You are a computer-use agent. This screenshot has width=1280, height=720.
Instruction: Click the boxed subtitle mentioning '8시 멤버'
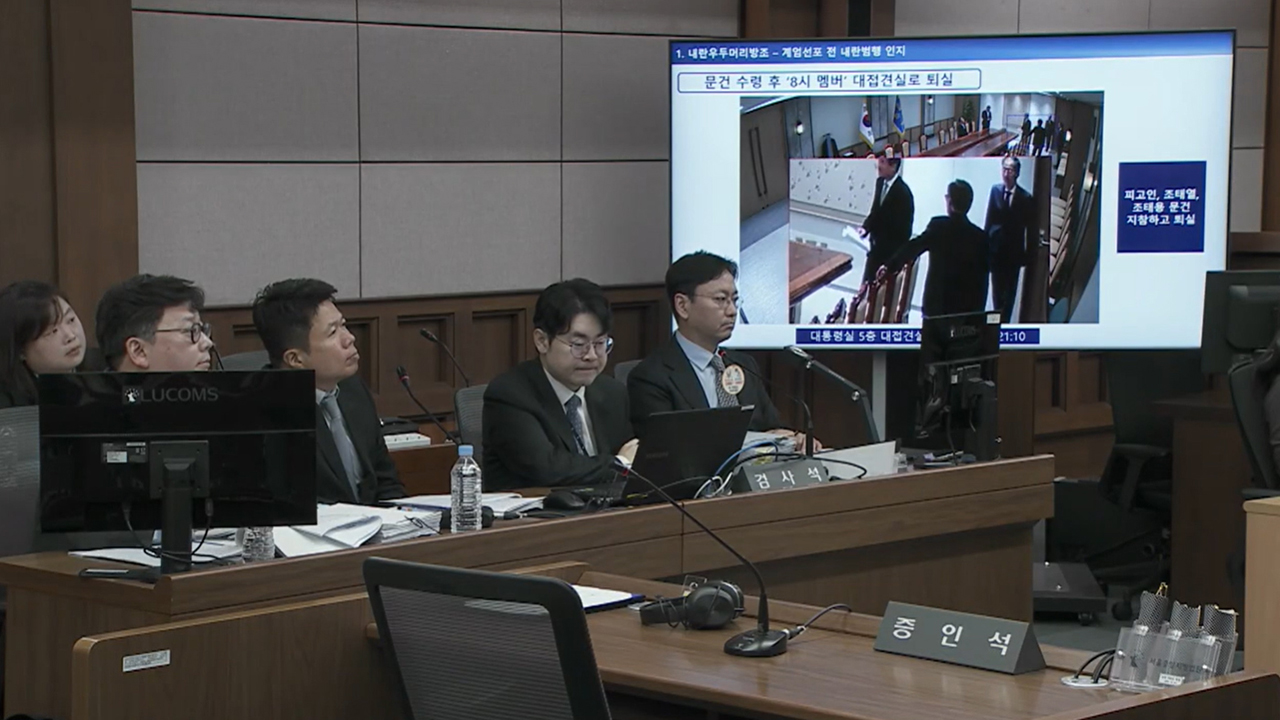point(829,80)
